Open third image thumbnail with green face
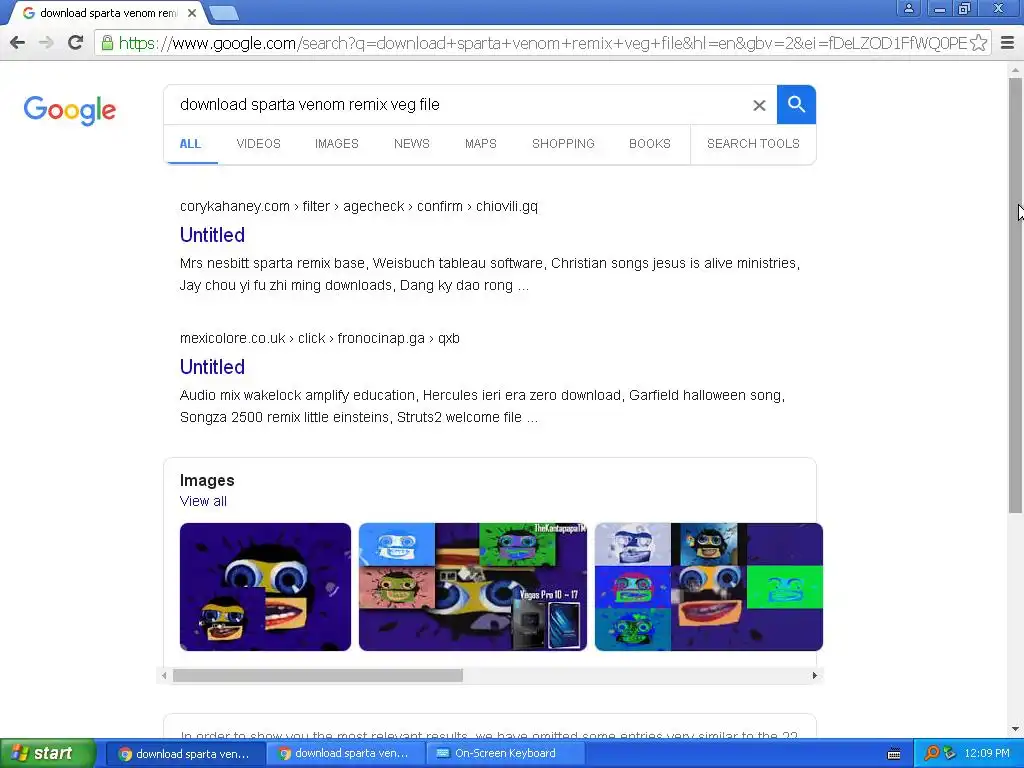The height and width of the screenshot is (768, 1024). [709, 586]
